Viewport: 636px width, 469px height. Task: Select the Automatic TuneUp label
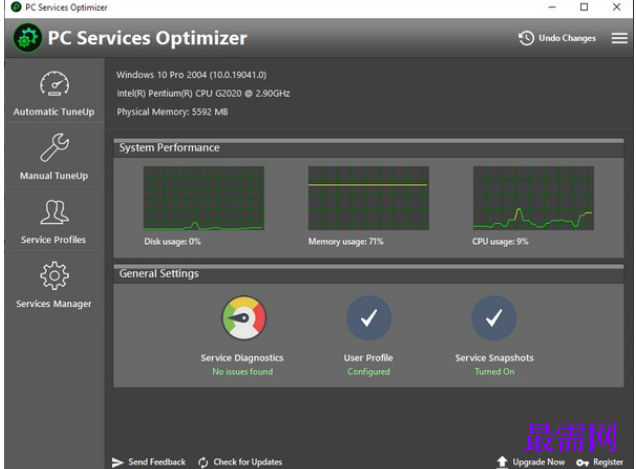[54, 112]
